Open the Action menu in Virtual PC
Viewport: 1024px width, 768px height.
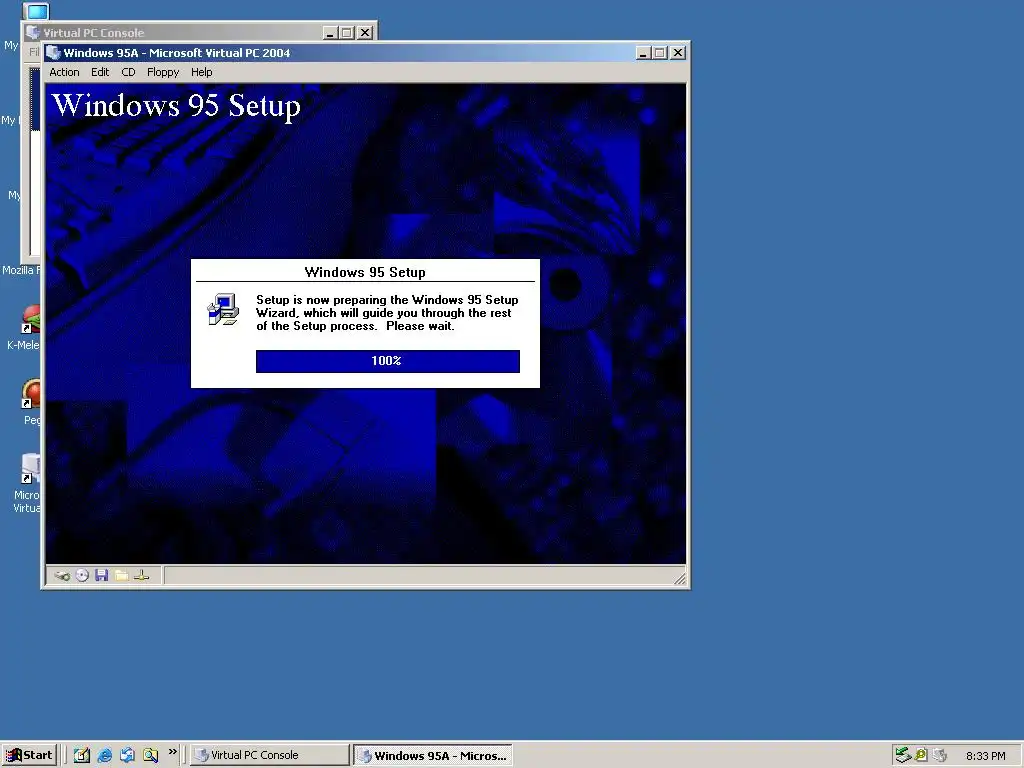(64, 72)
